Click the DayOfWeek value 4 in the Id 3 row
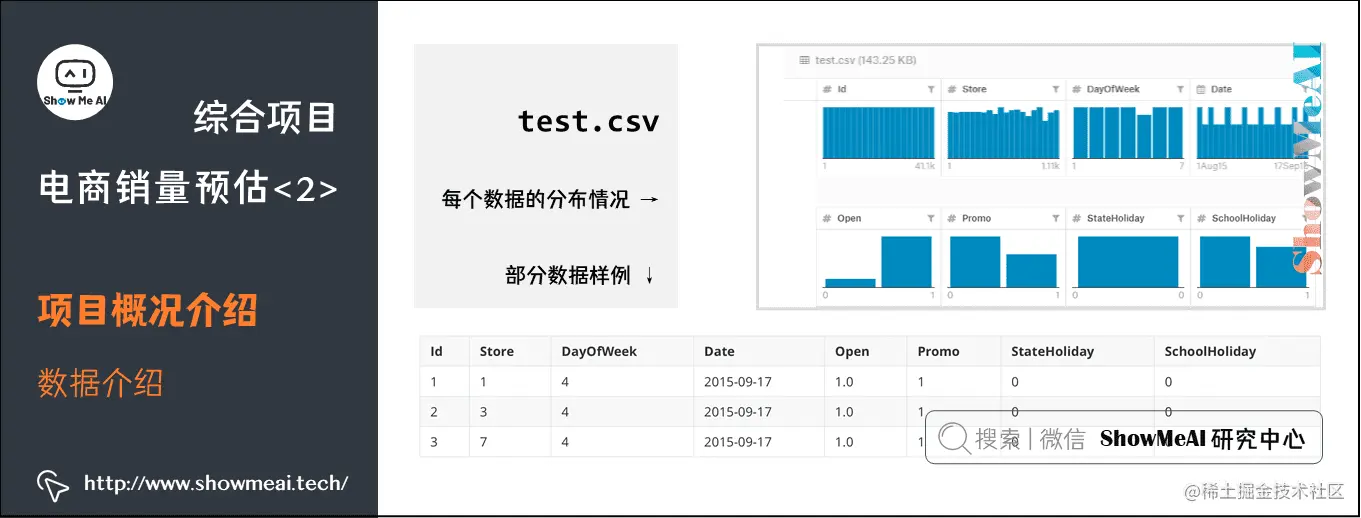The image size is (1361, 518). (565, 442)
